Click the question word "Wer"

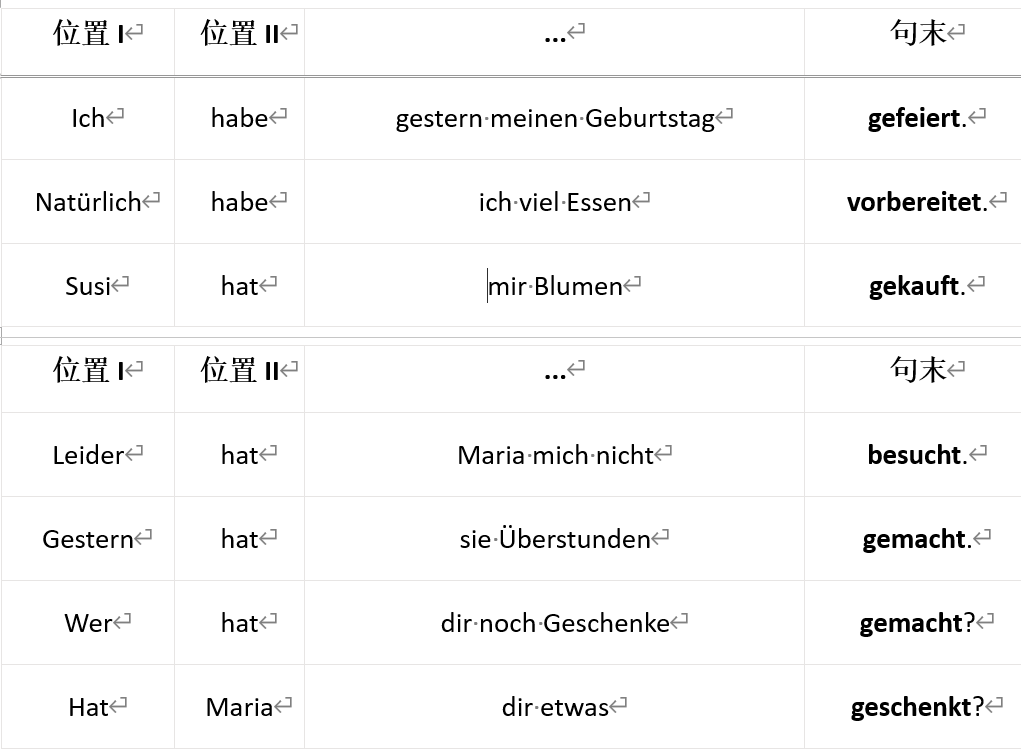pos(88,624)
